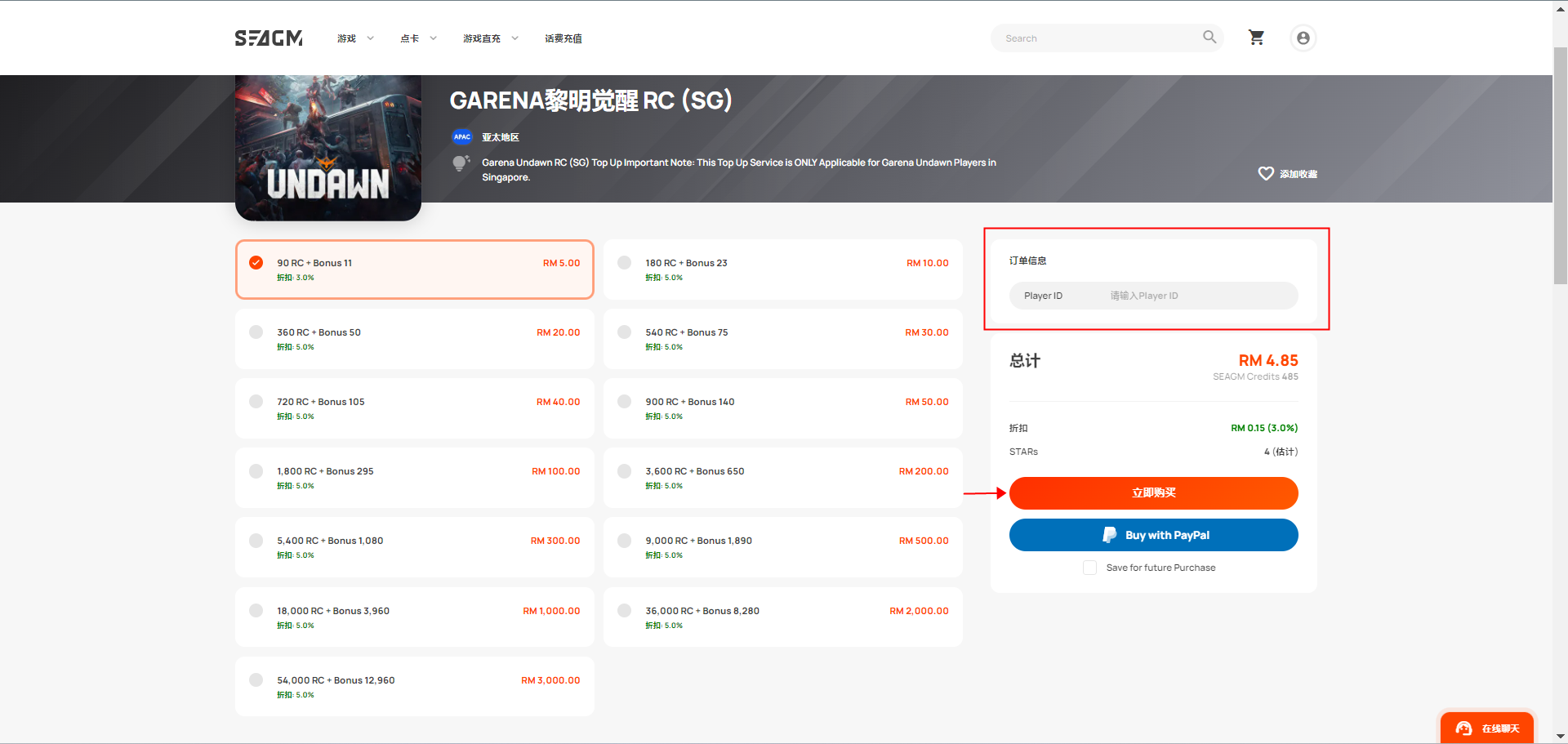Click the SEAGM Credits 485 text
This screenshot has height=744, width=1568.
click(1255, 376)
